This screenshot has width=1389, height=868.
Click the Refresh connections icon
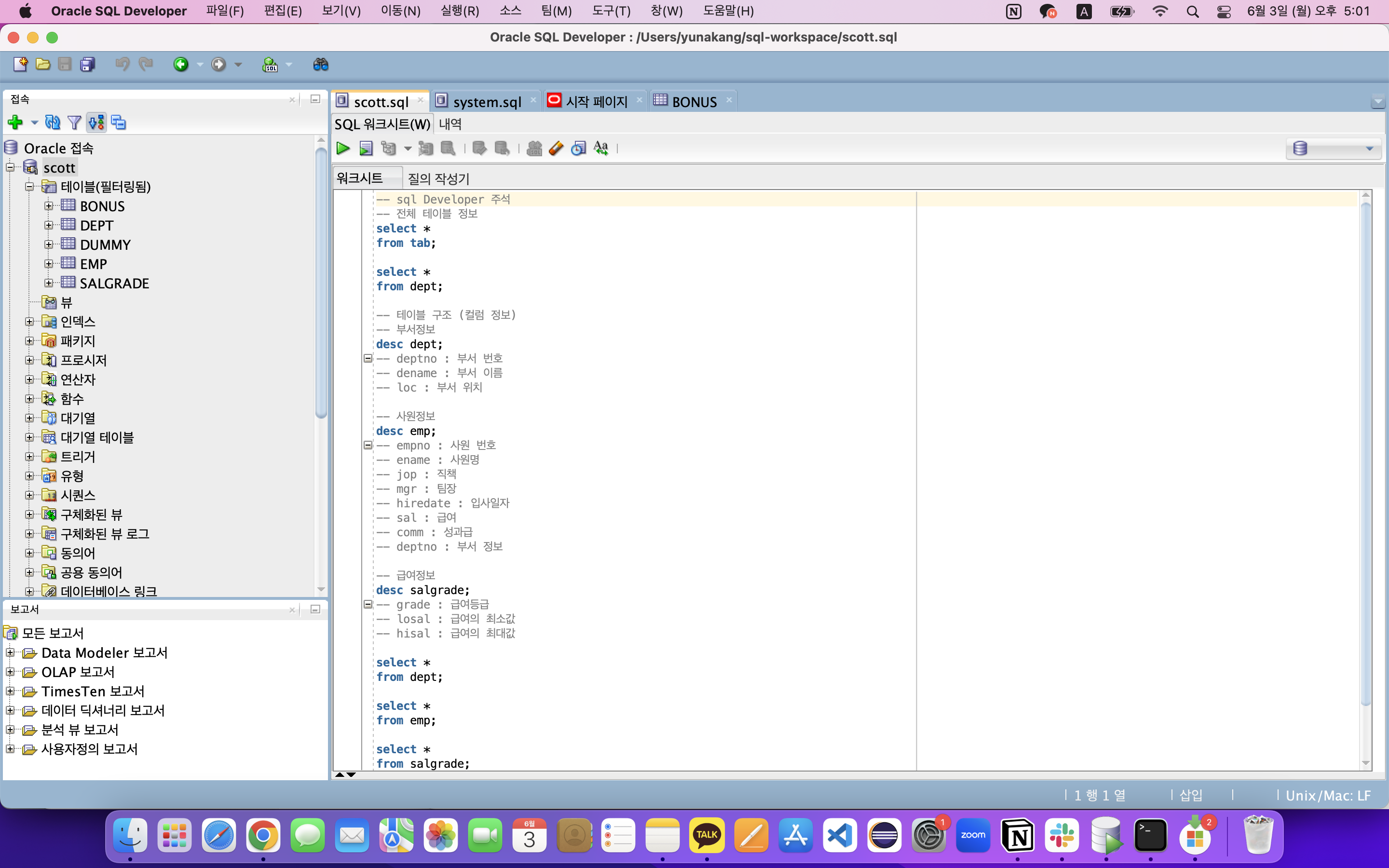52,122
